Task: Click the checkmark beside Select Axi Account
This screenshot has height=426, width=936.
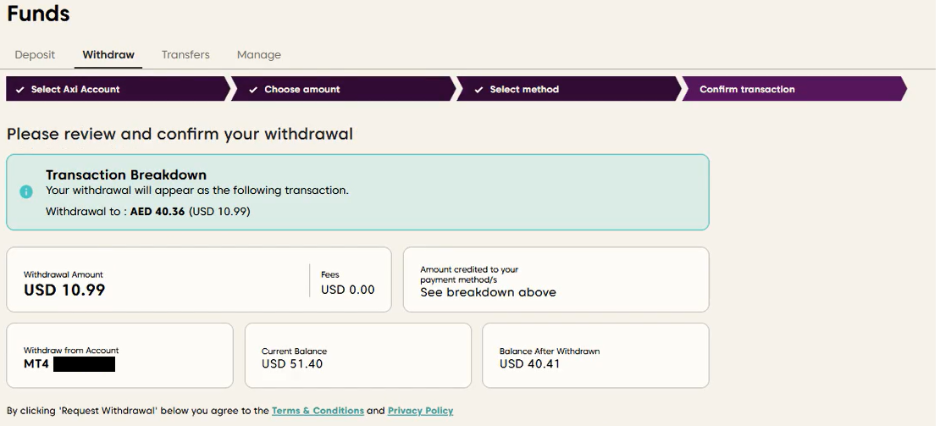Action: pyautogui.click(x=22, y=90)
